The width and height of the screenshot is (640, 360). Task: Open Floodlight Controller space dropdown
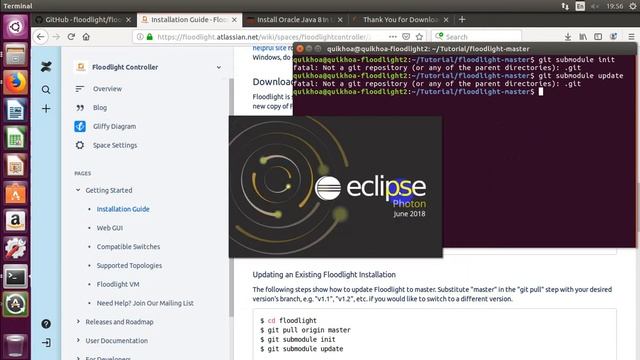pos(219,67)
